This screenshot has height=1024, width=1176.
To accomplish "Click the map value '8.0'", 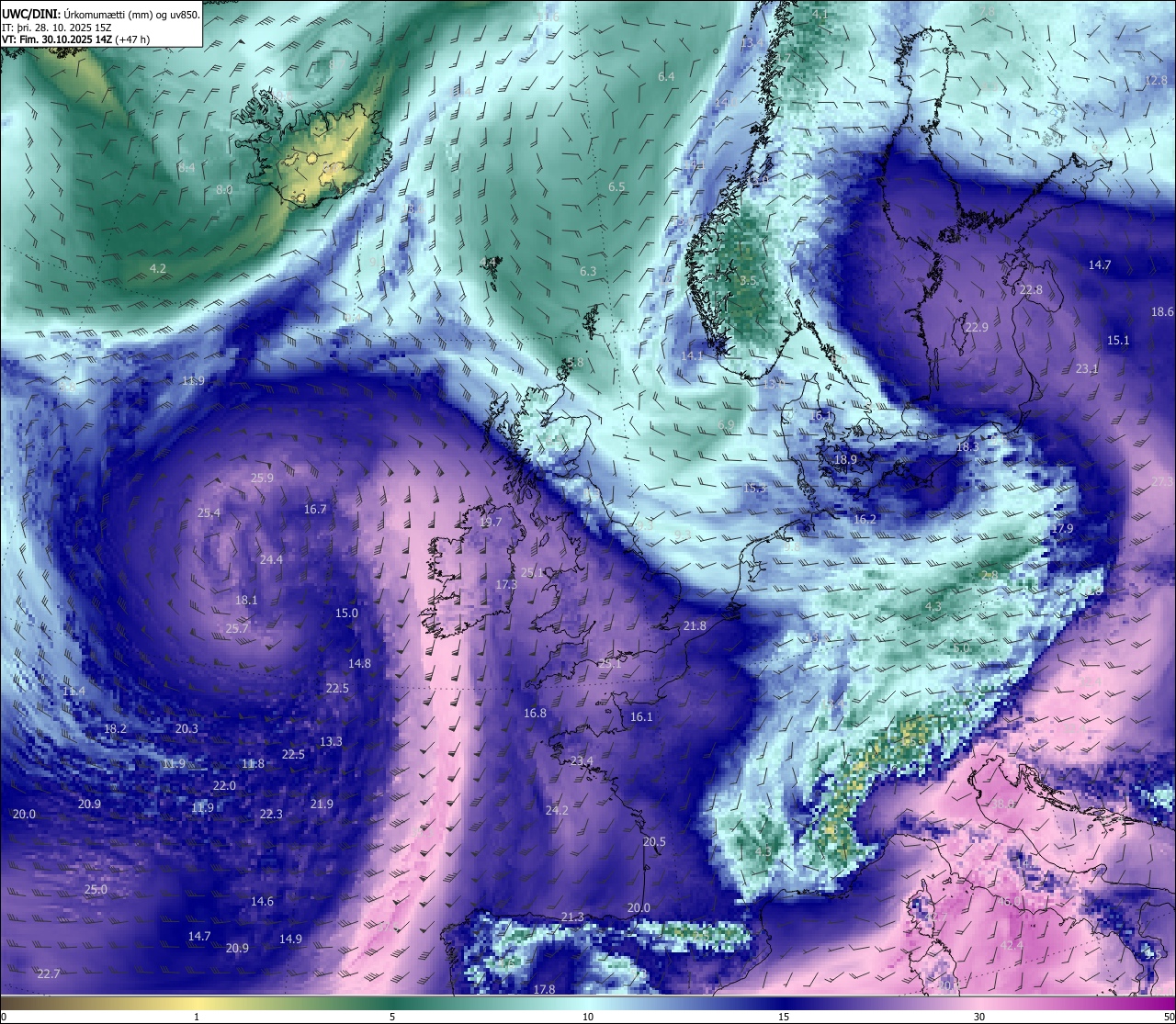I will [x=224, y=189].
